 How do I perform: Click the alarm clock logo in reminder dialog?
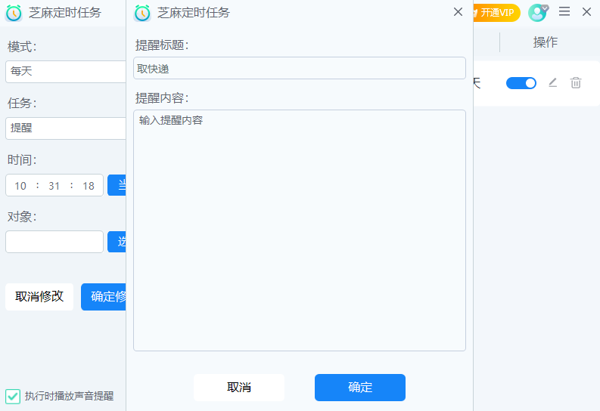click(x=142, y=12)
